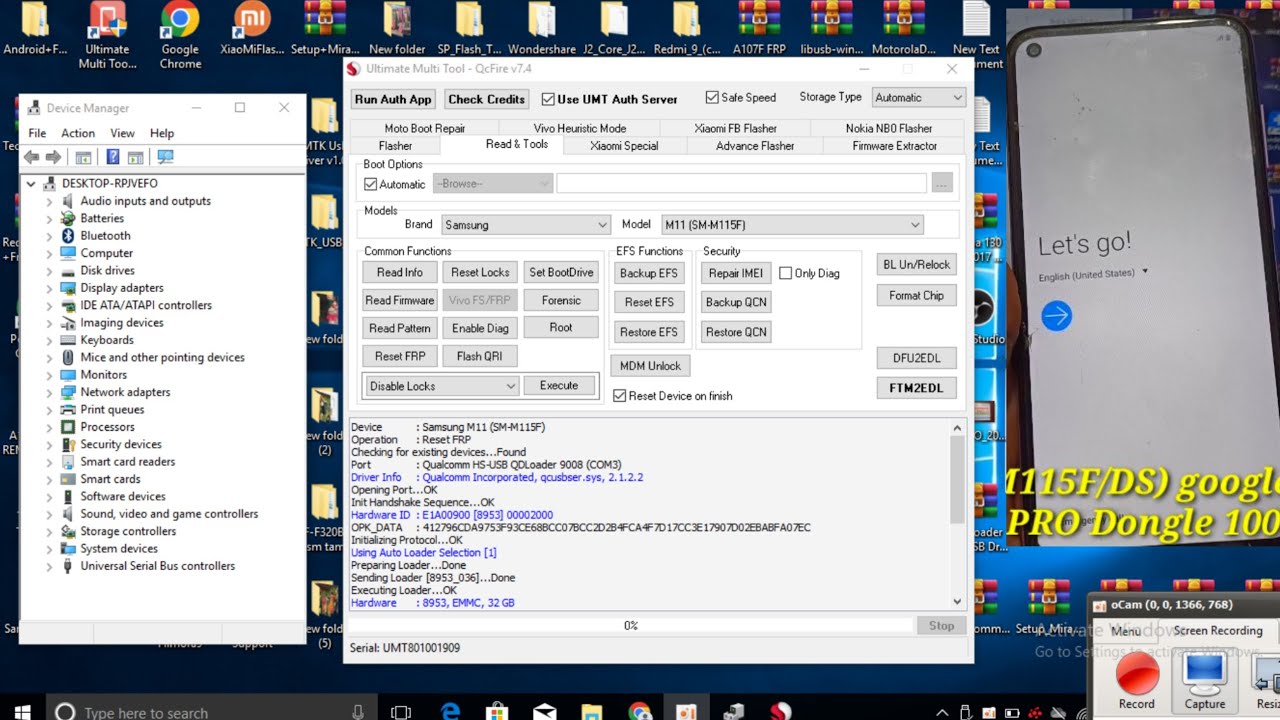The height and width of the screenshot is (720, 1280).
Task: Click the MDM Unlock button
Action: tap(650, 366)
